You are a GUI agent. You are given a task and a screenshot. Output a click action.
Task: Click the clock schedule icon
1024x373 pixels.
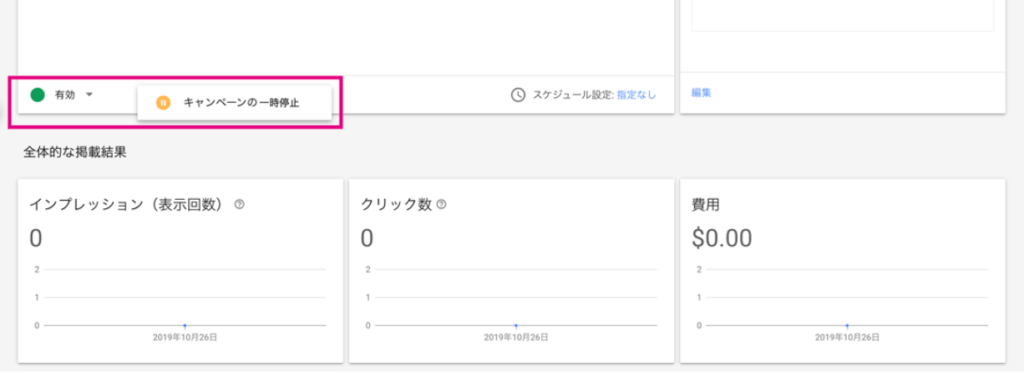518,95
